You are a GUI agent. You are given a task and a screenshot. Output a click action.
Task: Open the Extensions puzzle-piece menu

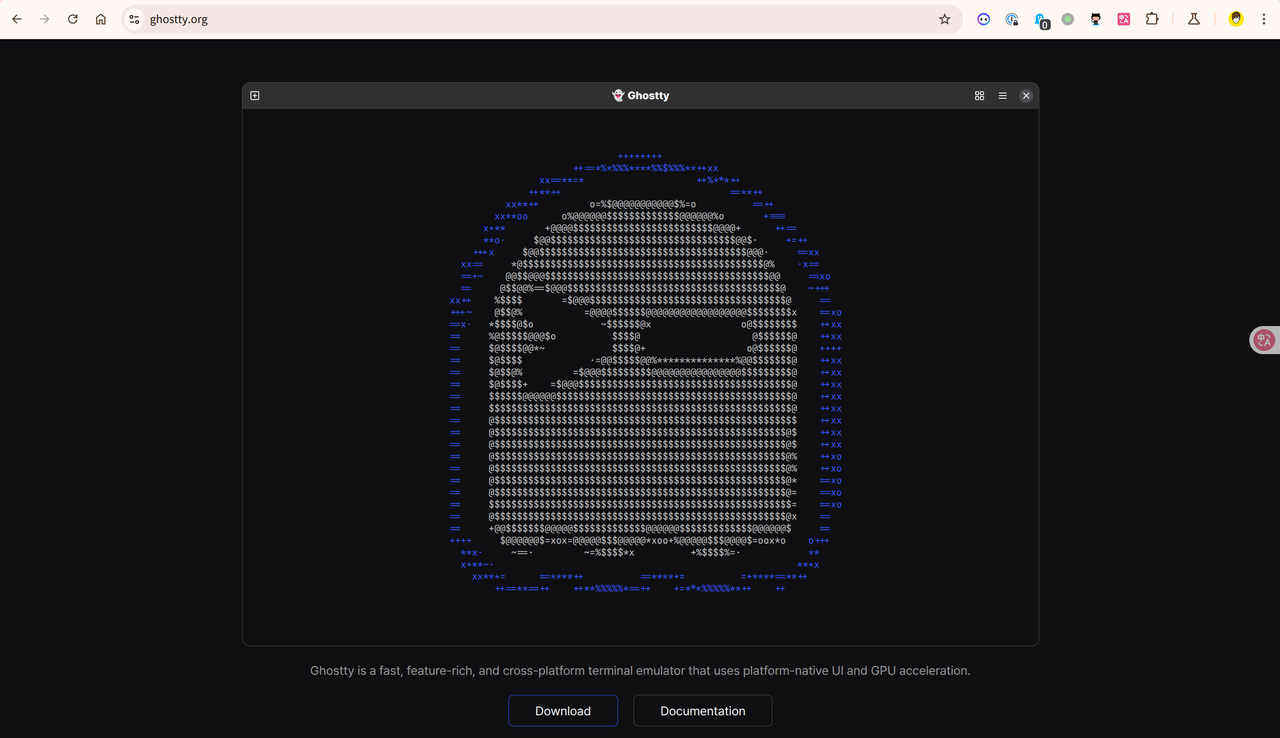point(1152,19)
